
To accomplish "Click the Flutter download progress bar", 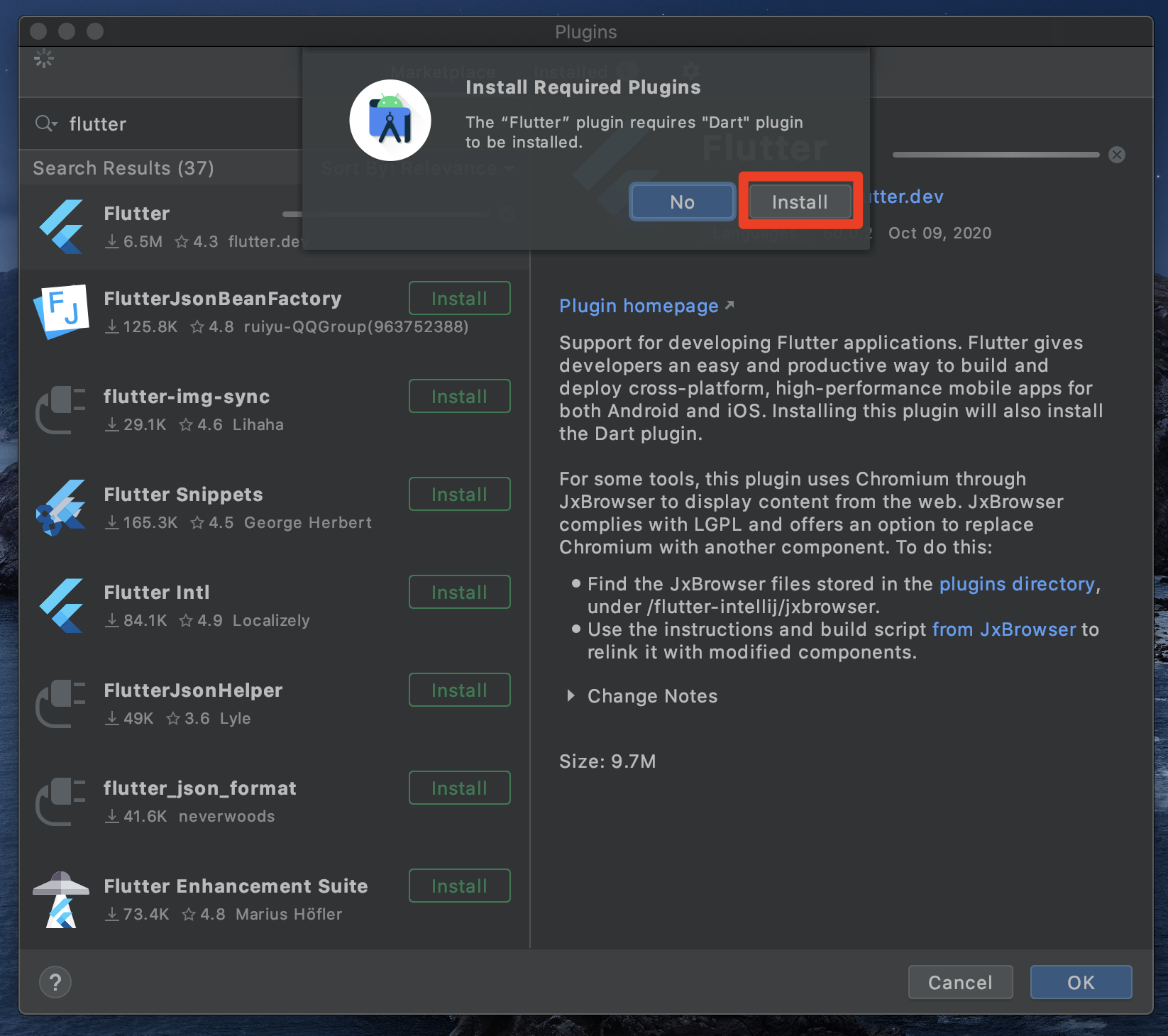I will 996,155.
